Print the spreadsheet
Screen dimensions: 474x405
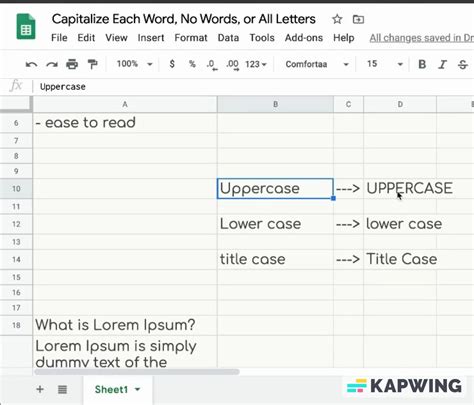tap(72, 64)
